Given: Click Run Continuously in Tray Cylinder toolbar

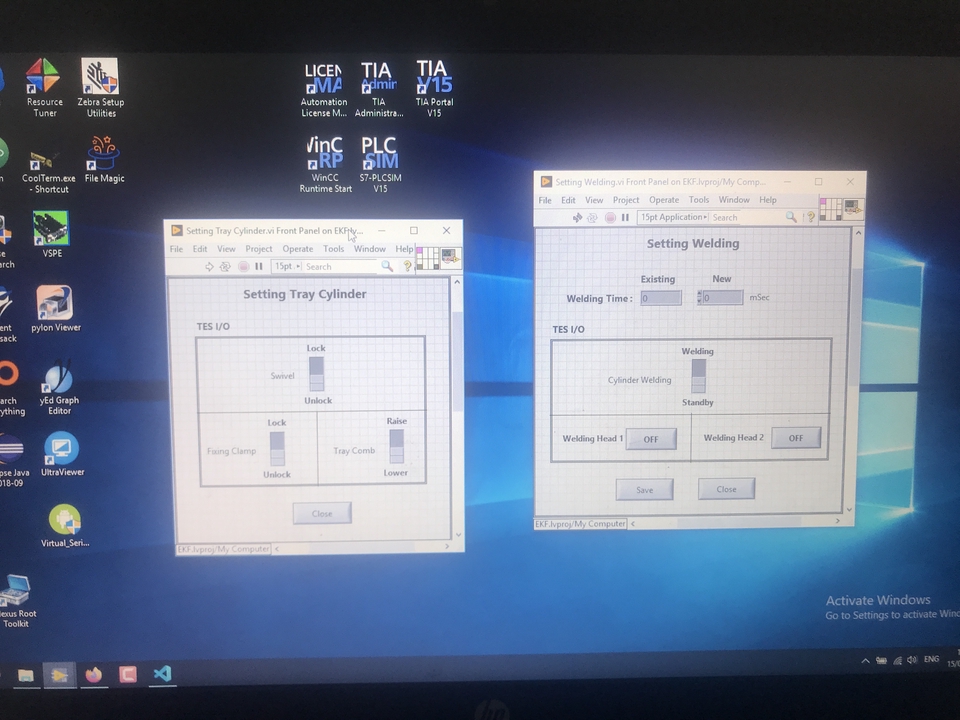Looking at the screenshot, I should click(x=225, y=266).
